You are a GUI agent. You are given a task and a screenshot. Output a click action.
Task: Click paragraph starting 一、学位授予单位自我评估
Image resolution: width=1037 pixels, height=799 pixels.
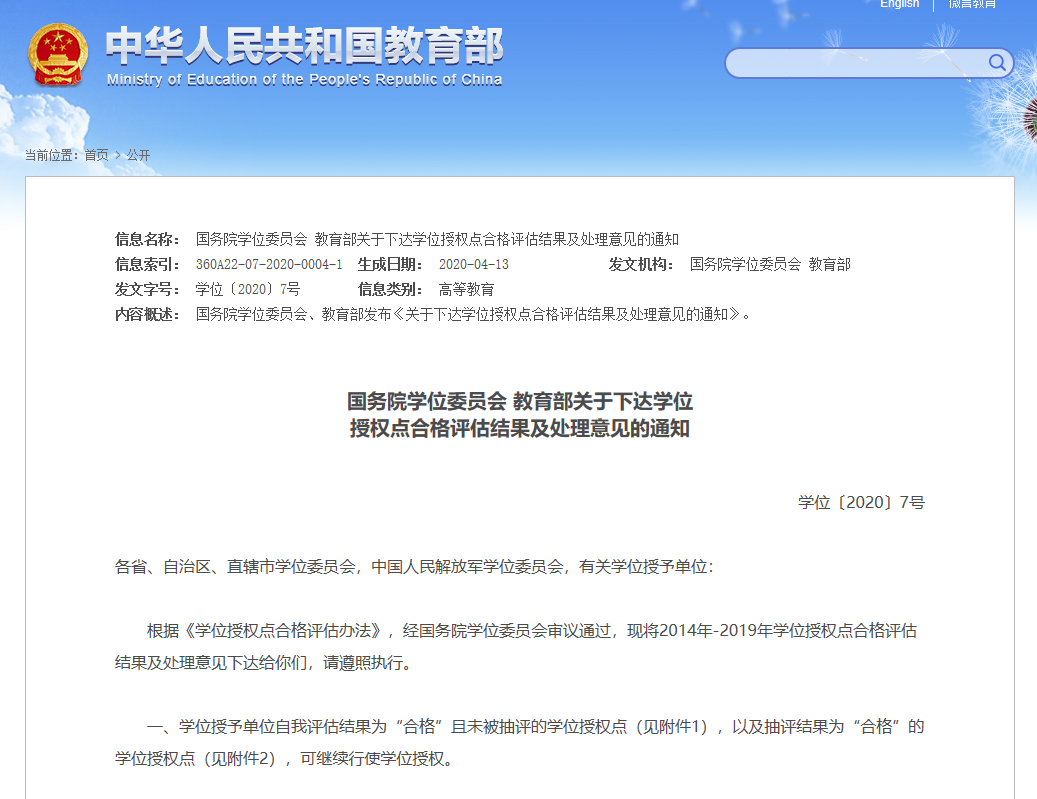click(x=519, y=743)
